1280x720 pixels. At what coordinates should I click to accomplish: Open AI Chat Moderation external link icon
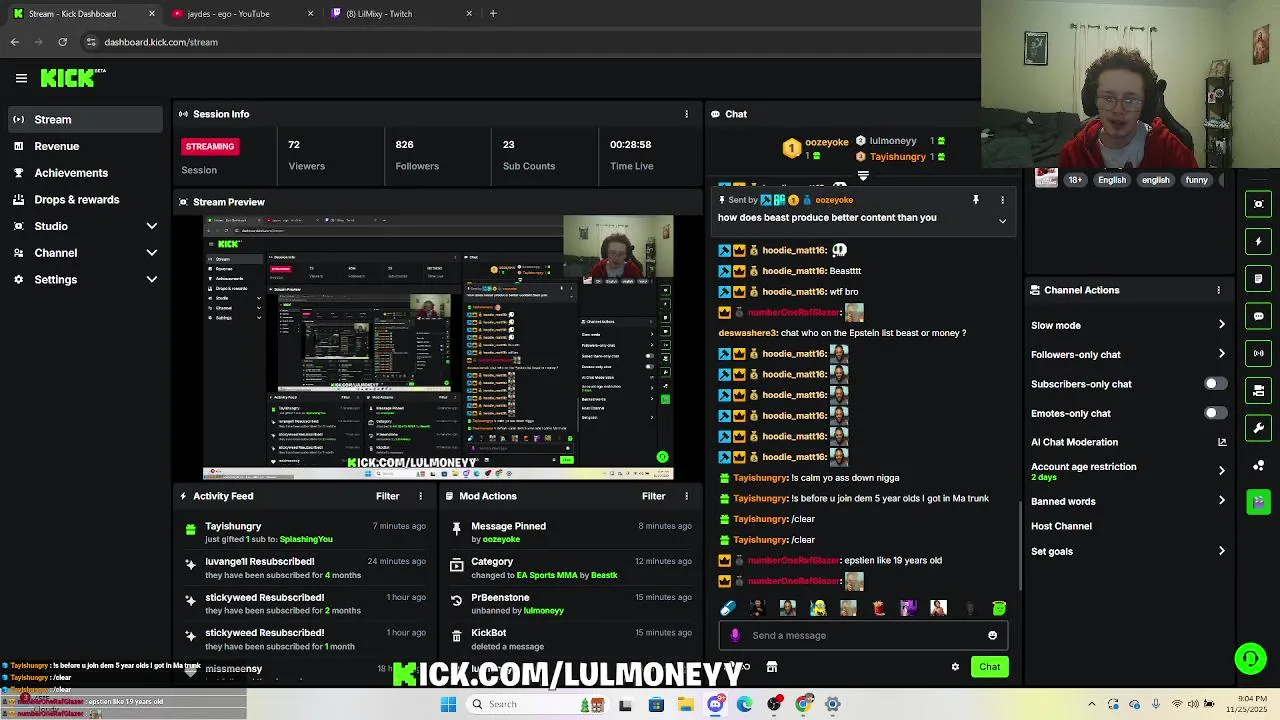tap(1221, 442)
